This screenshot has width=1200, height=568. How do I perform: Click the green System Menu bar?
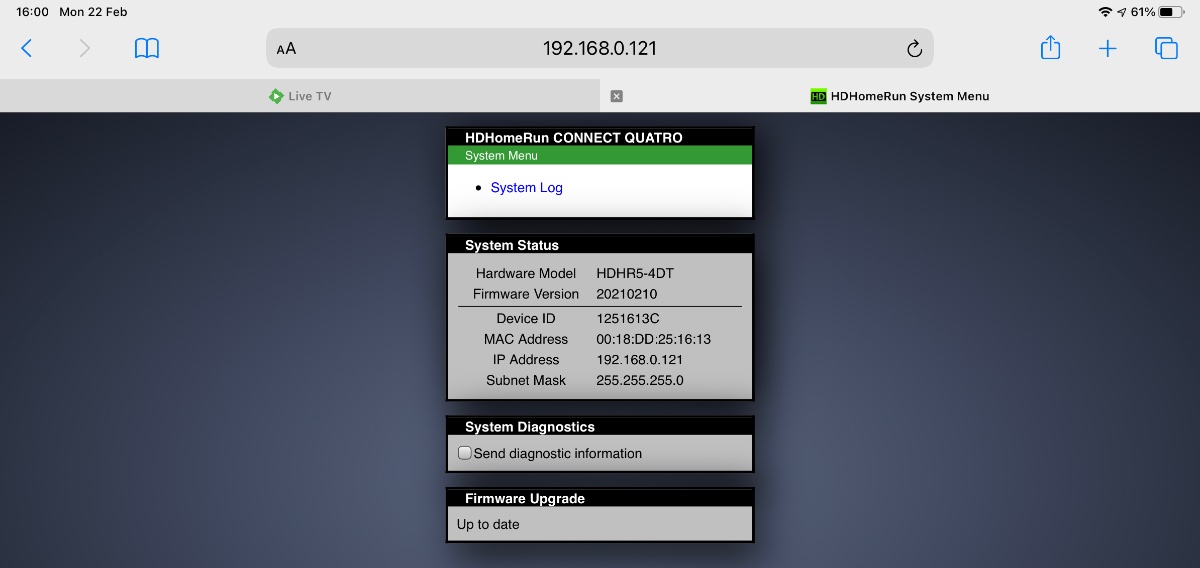[x=600, y=155]
